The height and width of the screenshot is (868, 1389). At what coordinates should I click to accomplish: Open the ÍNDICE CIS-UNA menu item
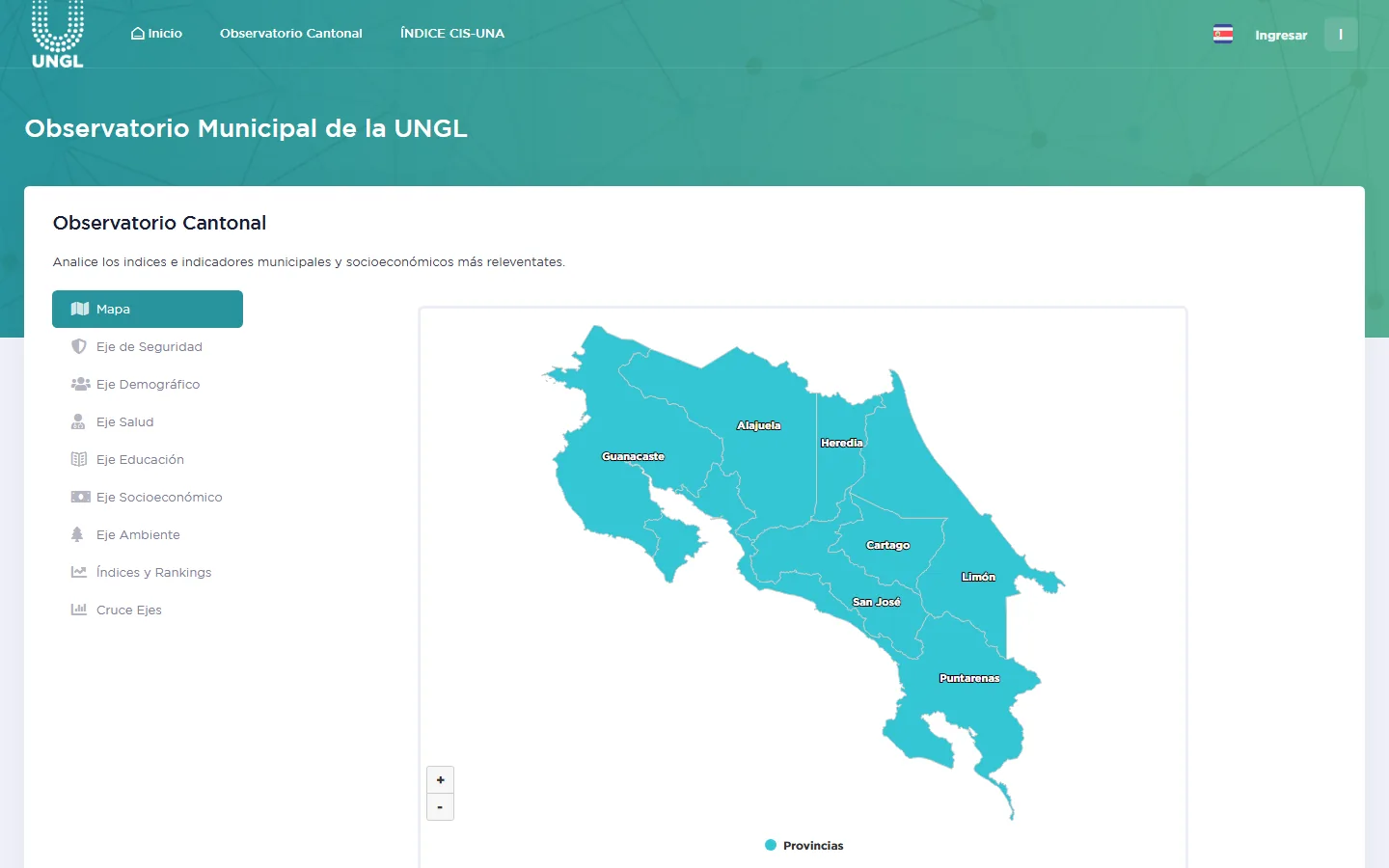point(452,34)
